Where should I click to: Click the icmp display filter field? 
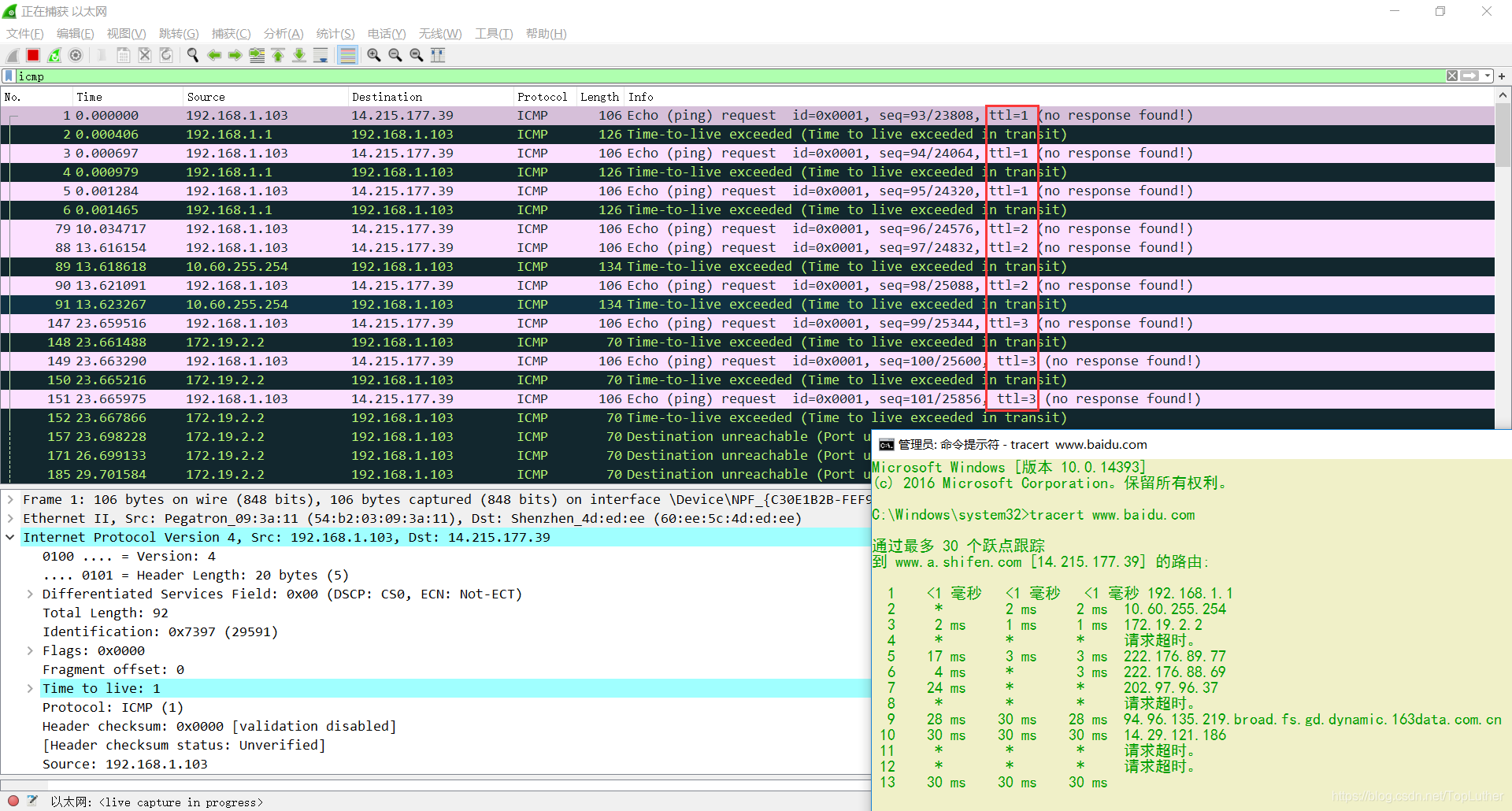click(x=731, y=76)
